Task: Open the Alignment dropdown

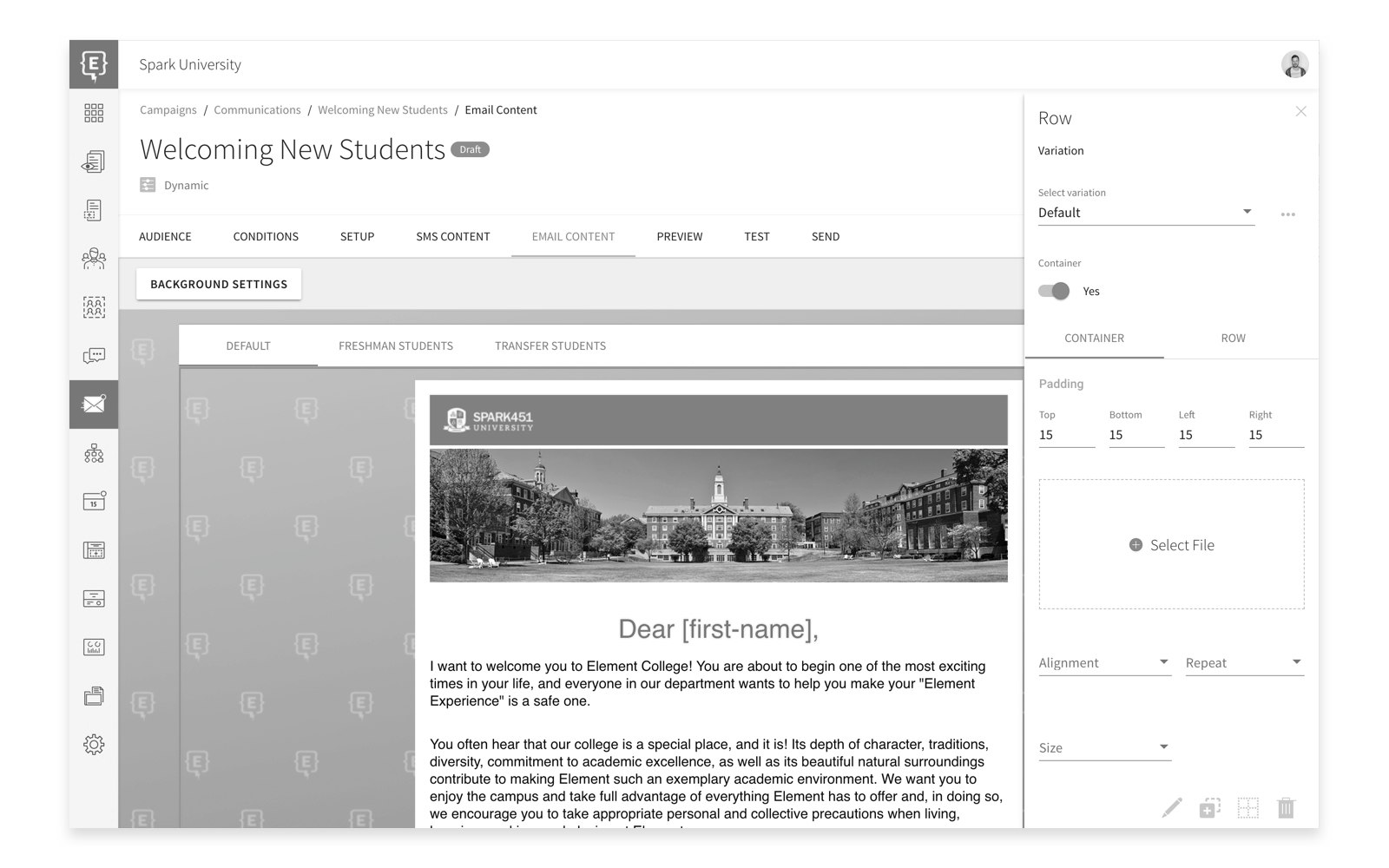Action: click(x=1104, y=663)
